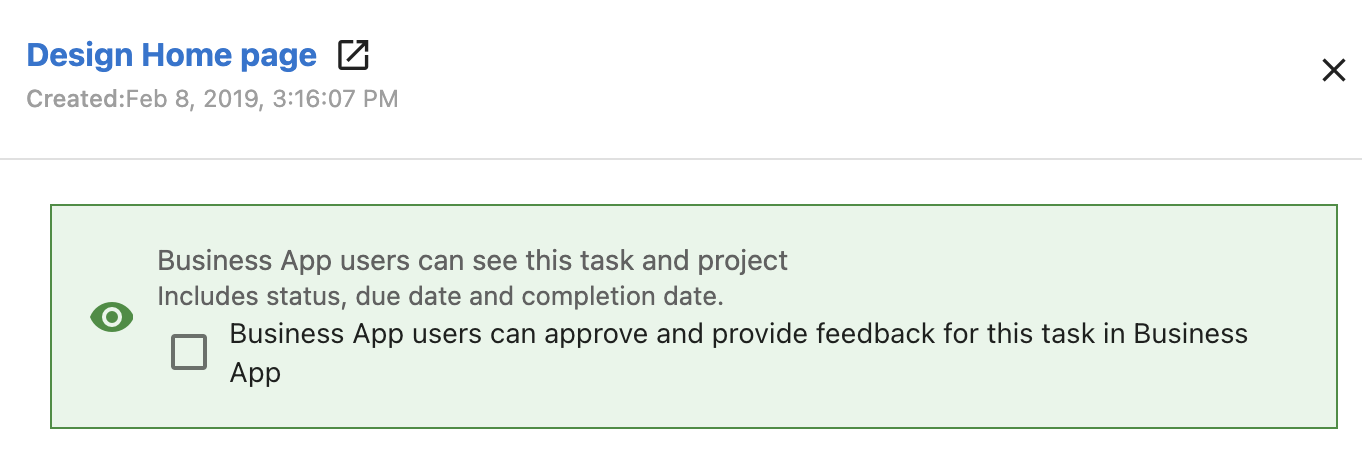Screen dimensions: 1362x454
Task: Tick the empty square box in green banner
Action: click(x=189, y=352)
